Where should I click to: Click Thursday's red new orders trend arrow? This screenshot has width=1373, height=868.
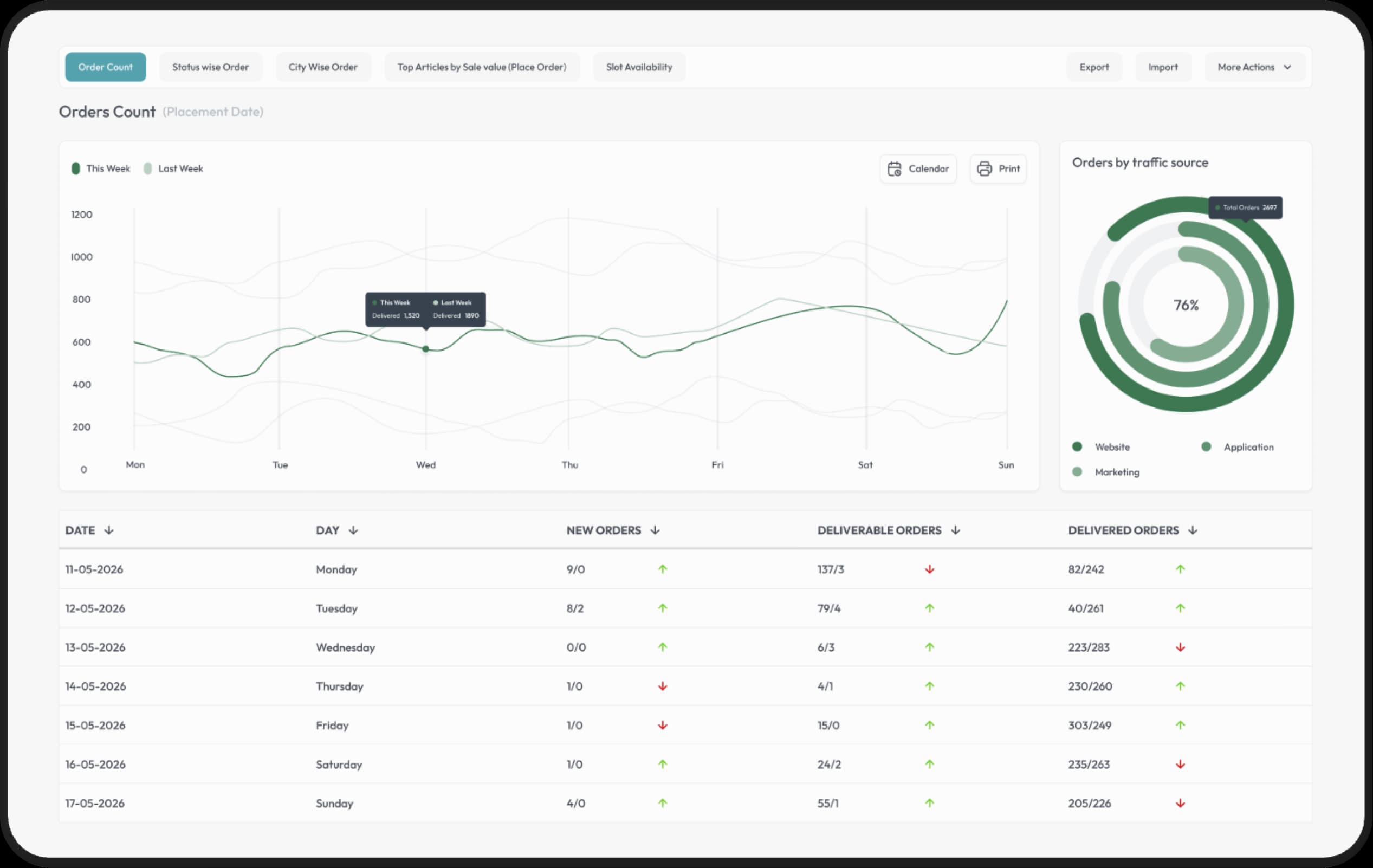[x=662, y=686]
